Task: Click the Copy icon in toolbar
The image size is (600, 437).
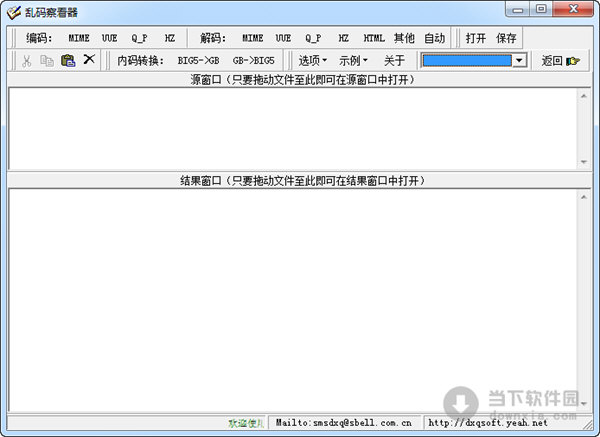Action: 47,61
